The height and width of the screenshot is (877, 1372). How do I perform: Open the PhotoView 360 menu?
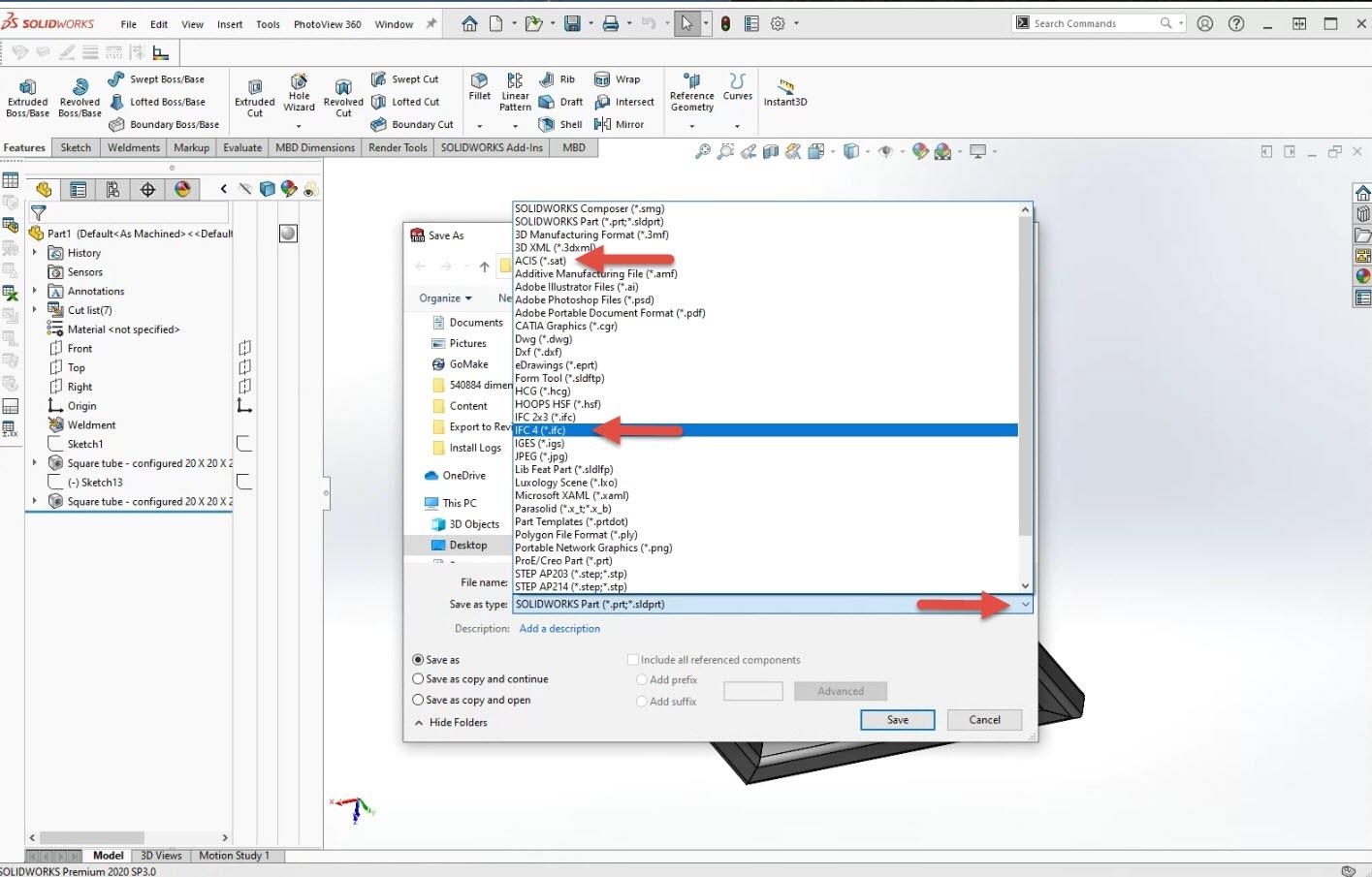327,24
